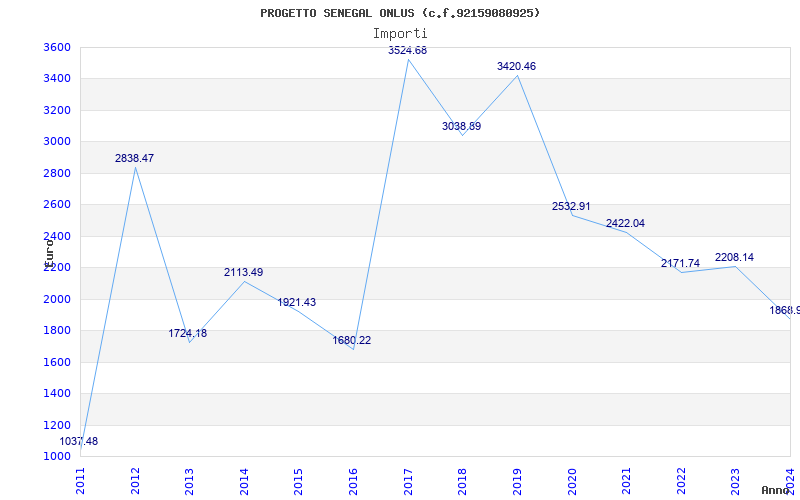The image size is (800, 500).
Task: Click the x-axis year 2013
Action: 190,481
